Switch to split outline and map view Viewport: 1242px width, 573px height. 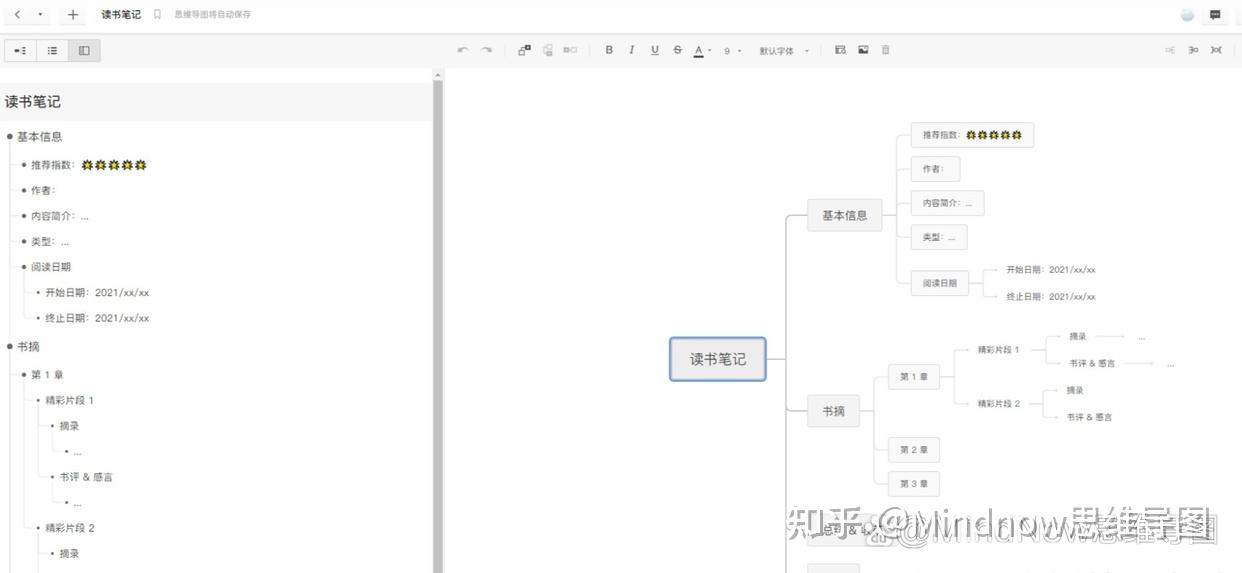click(84, 50)
